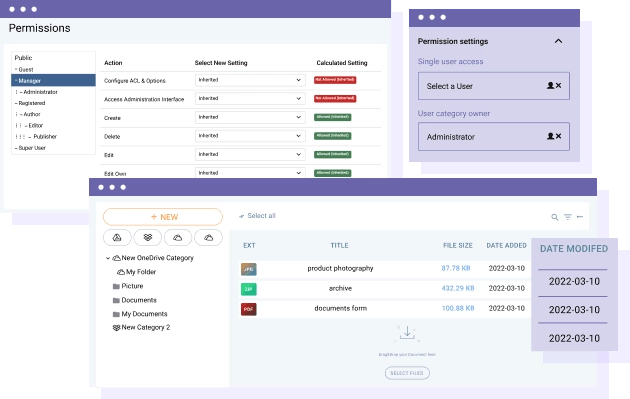
Task: Click the Select a User field
Action: coord(494,86)
